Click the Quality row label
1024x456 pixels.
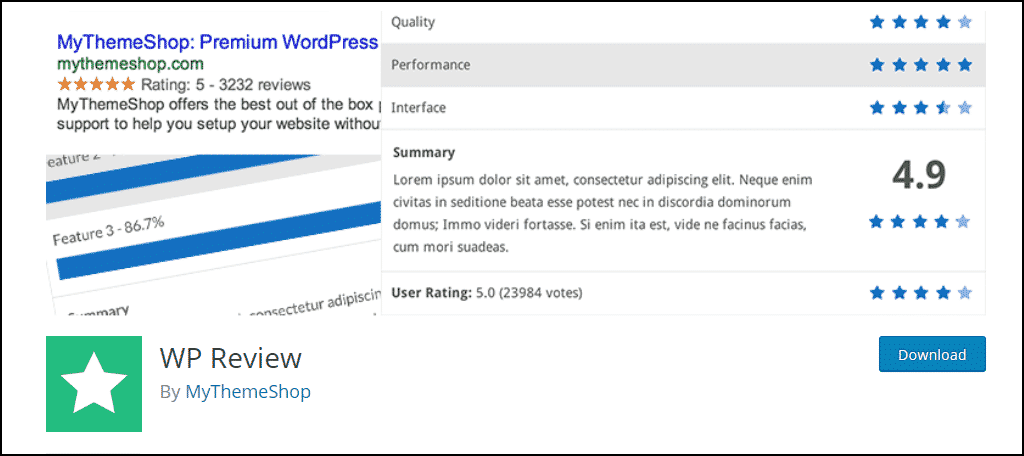(x=413, y=22)
